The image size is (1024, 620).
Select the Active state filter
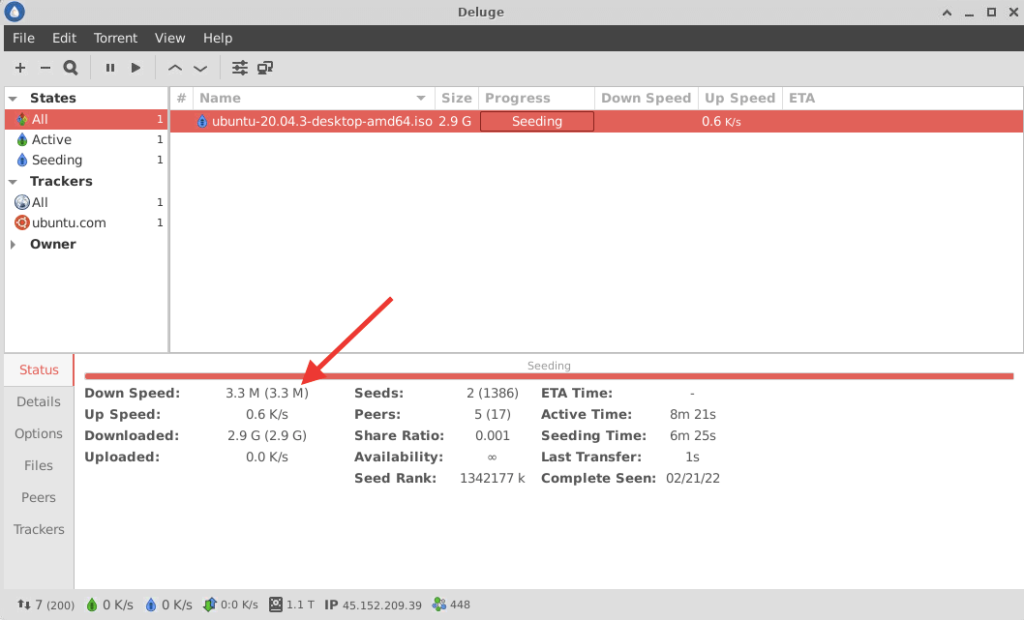coord(86,140)
